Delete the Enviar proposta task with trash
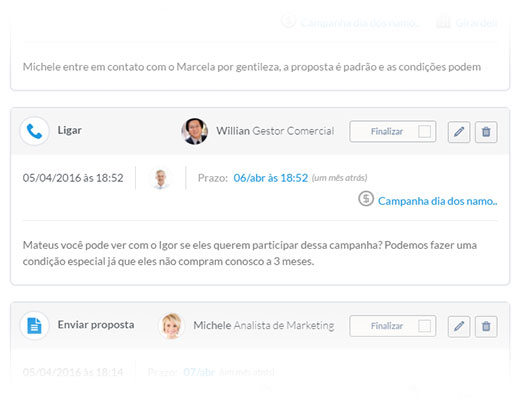 [x=486, y=326]
